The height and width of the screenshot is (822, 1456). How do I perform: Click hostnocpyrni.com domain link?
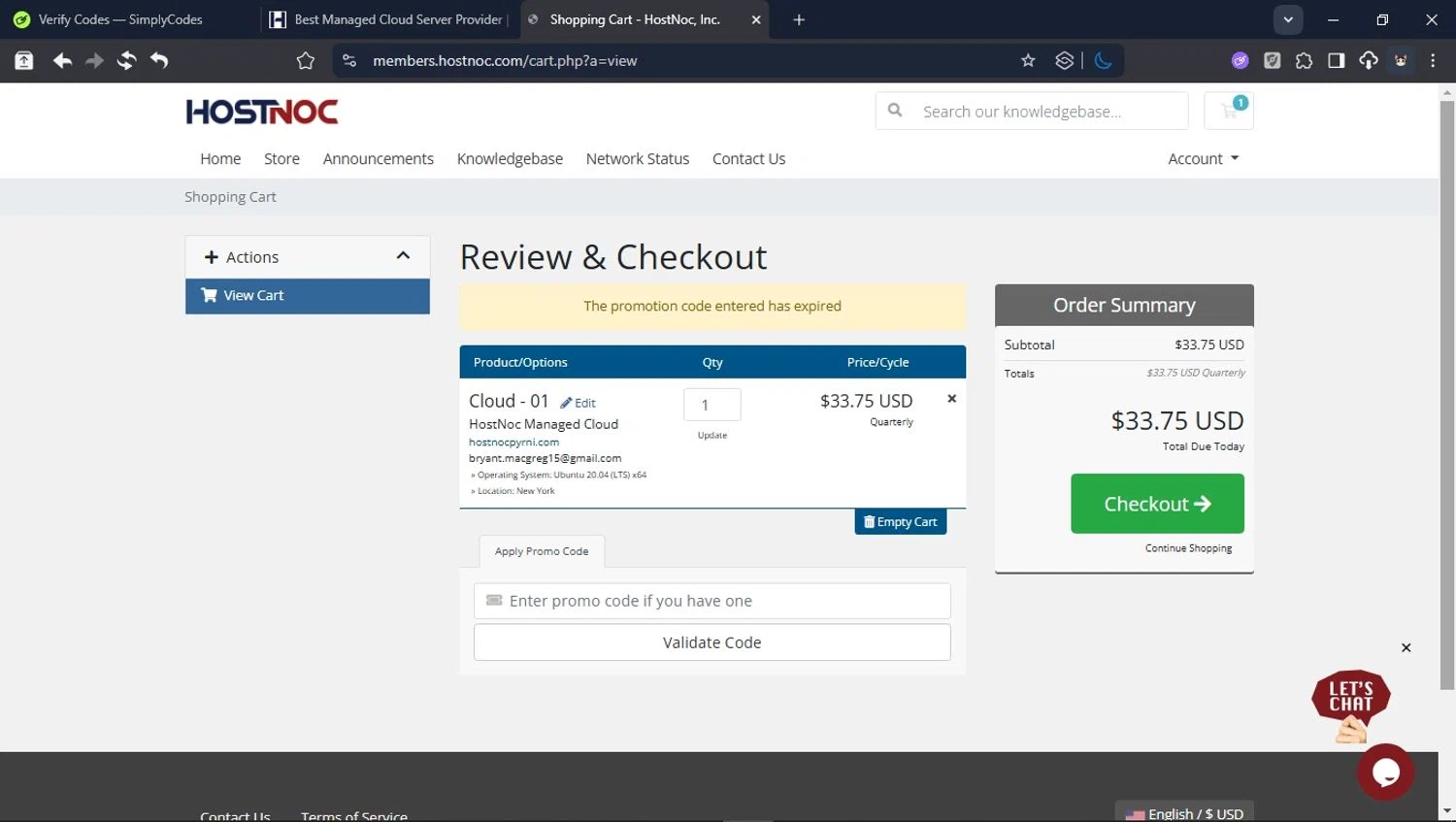click(513, 442)
